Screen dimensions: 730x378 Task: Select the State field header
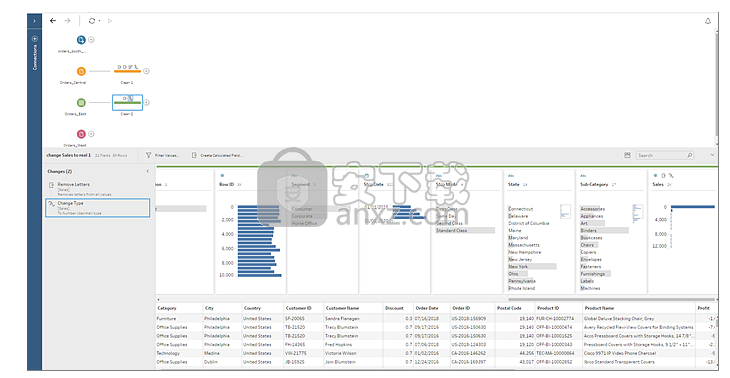[x=514, y=185]
